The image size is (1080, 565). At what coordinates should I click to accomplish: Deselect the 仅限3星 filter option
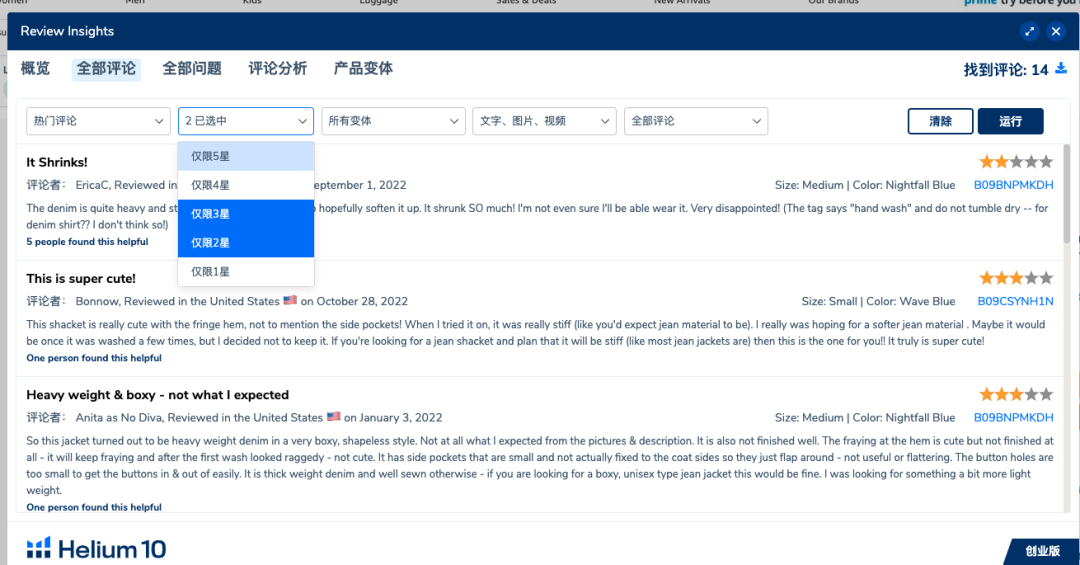pyautogui.click(x=246, y=214)
